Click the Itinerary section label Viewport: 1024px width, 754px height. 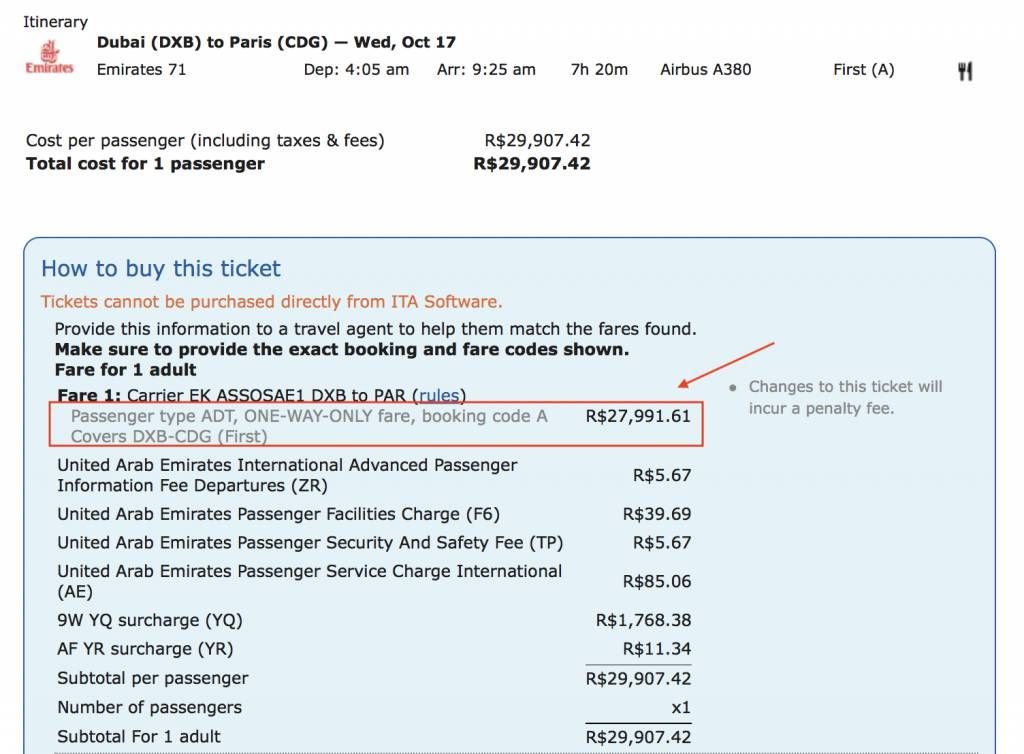(55, 21)
